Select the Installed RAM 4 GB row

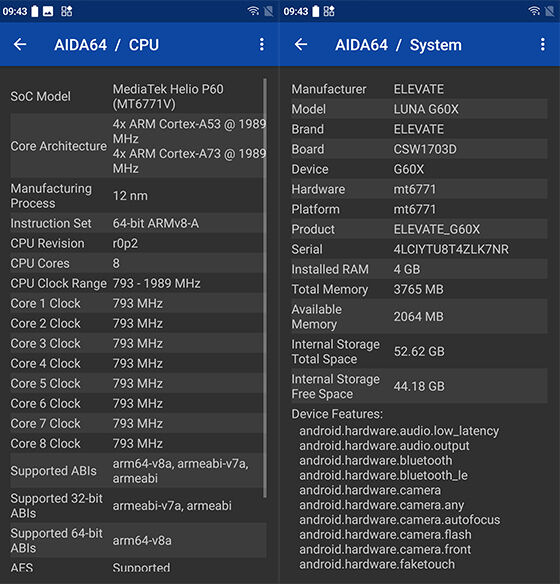419,269
